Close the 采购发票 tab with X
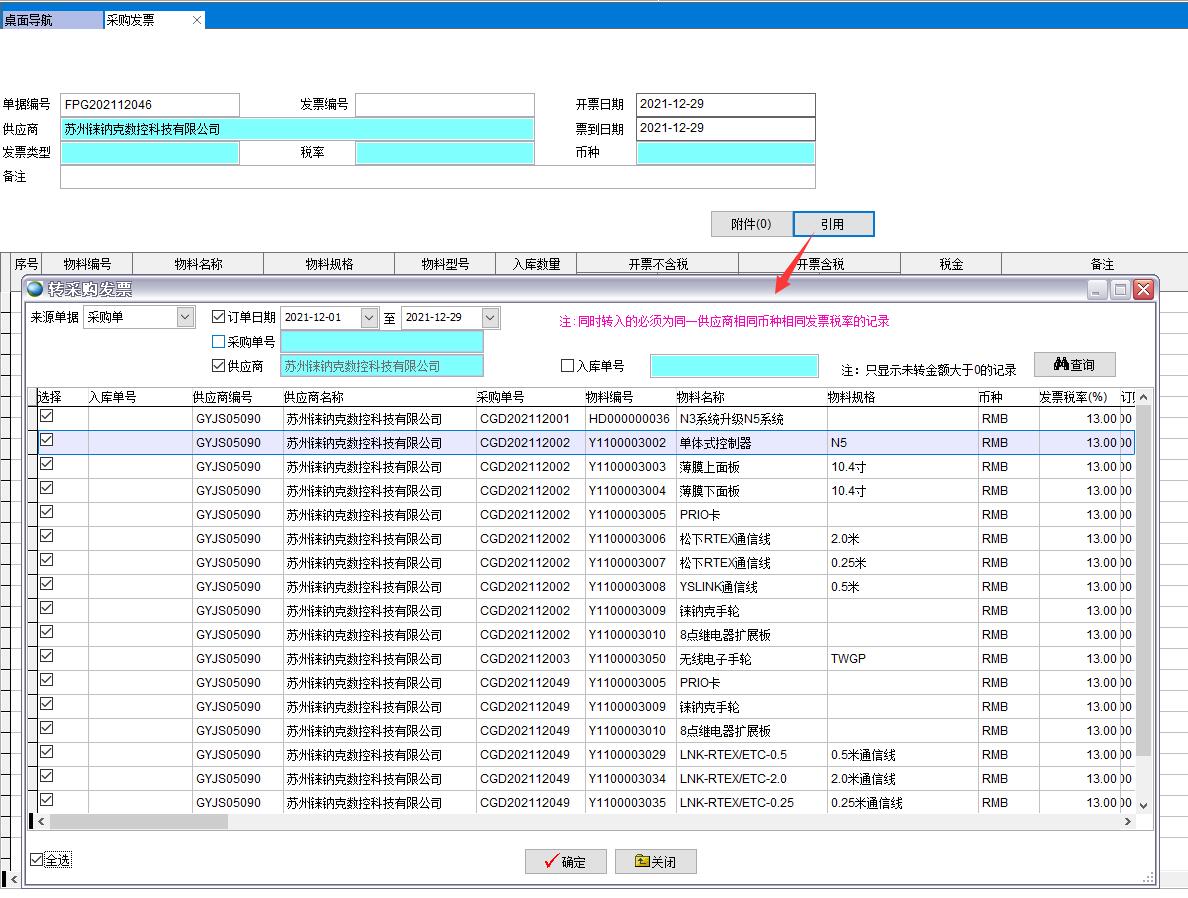 click(196, 20)
